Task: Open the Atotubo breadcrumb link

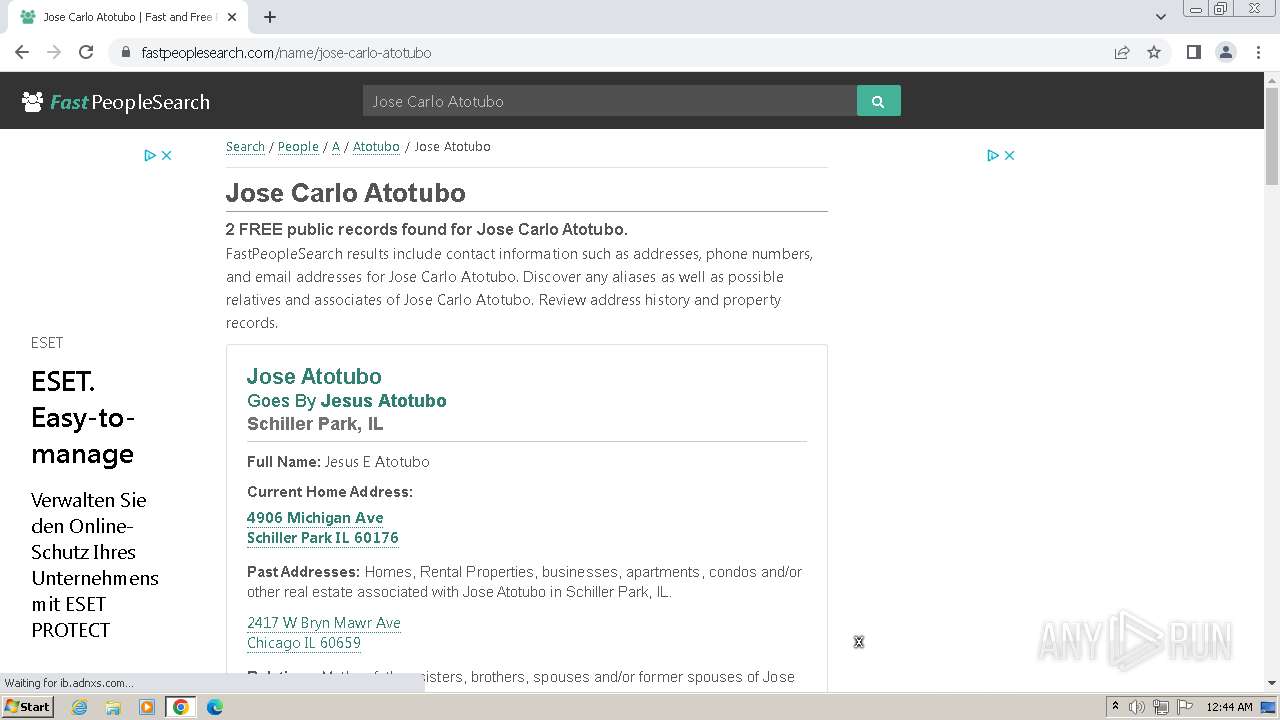Action: [376, 146]
